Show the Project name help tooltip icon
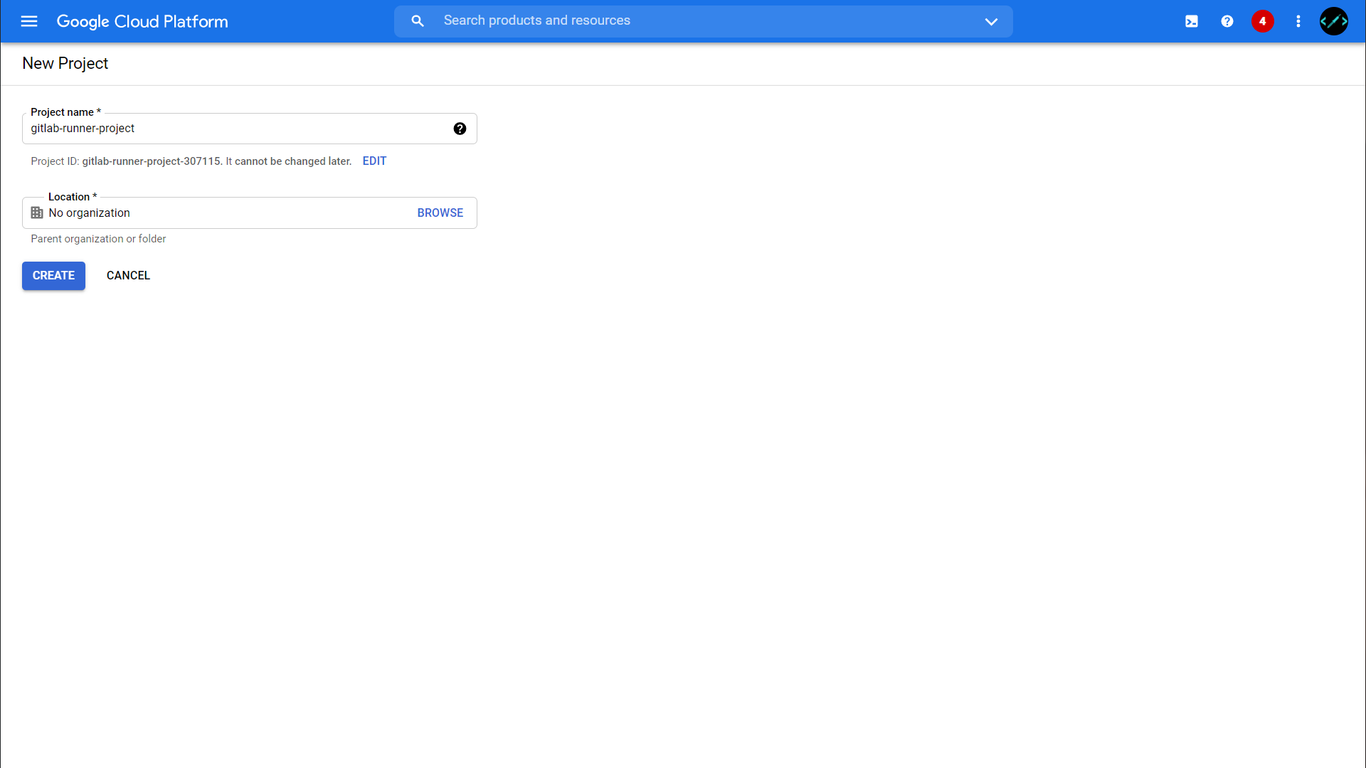1366x768 pixels. tap(460, 129)
